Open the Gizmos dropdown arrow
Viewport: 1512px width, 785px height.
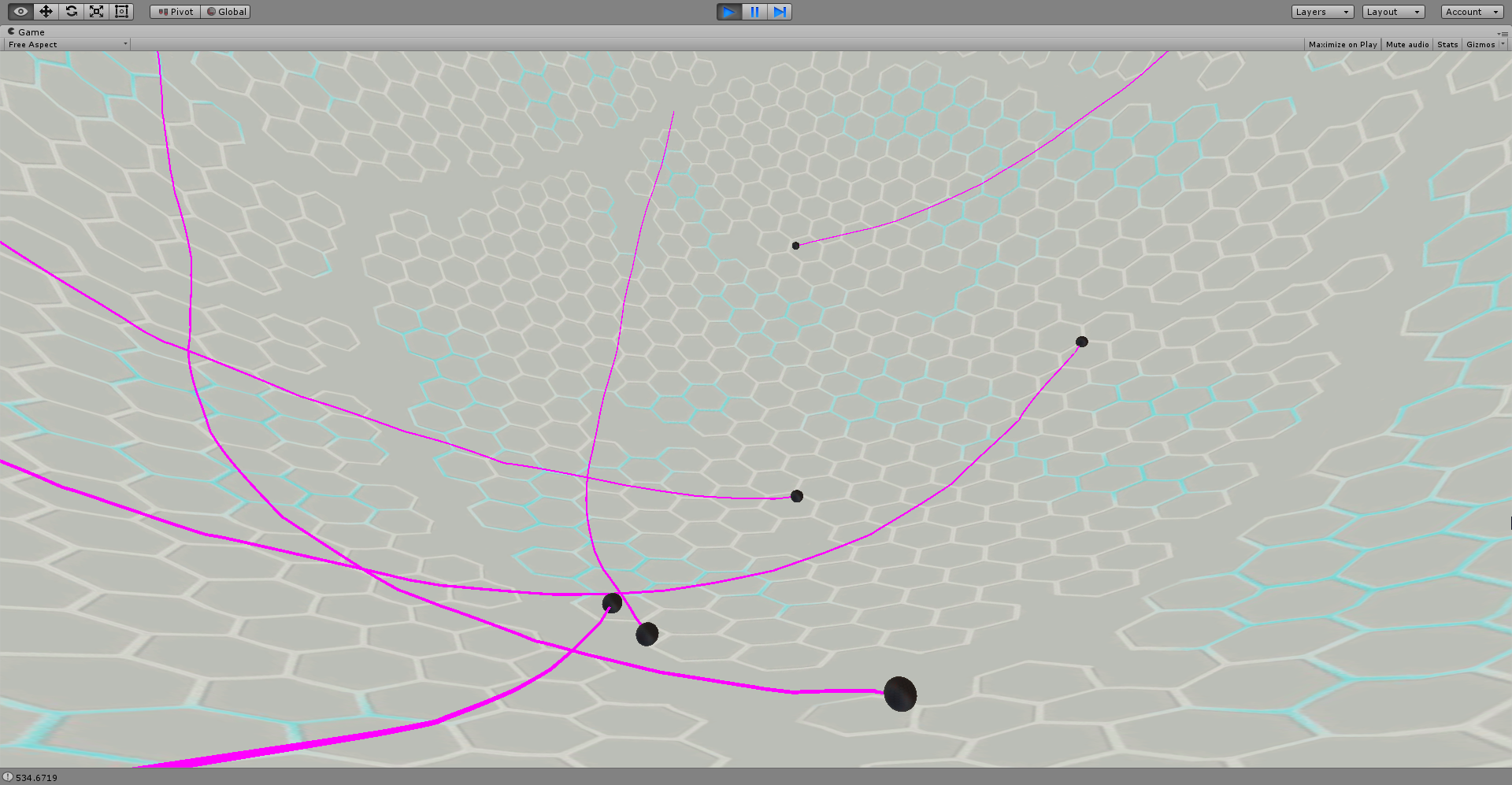click(x=1503, y=45)
